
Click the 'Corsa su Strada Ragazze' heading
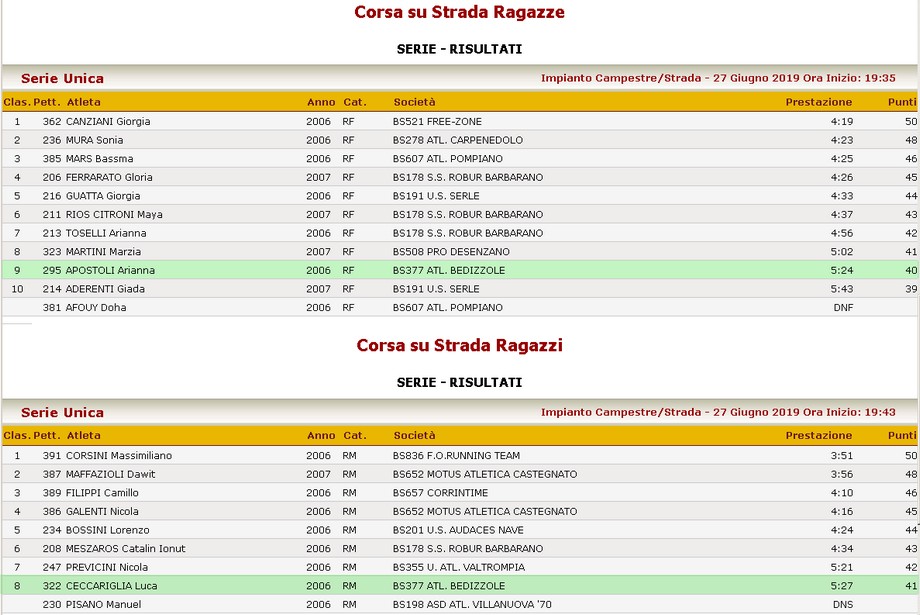(459, 12)
